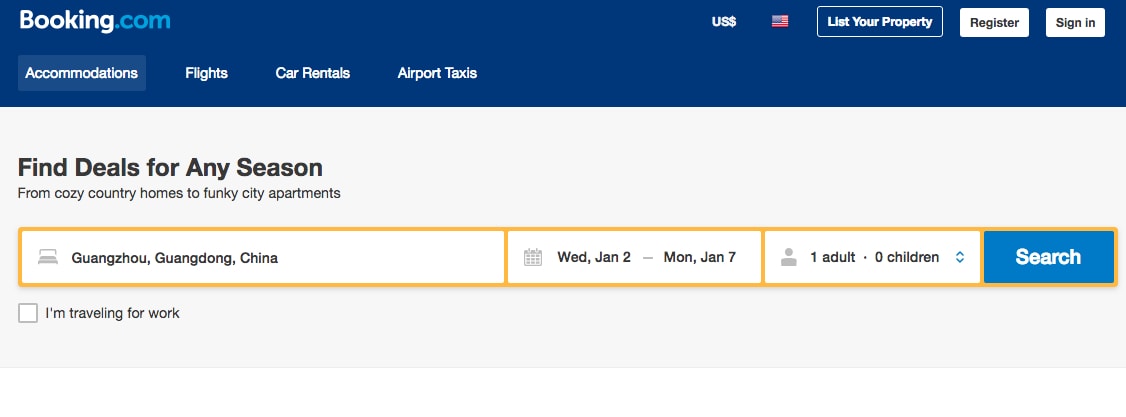Click the calendar icon in date field
This screenshot has width=1126, height=417.
tap(533, 258)
